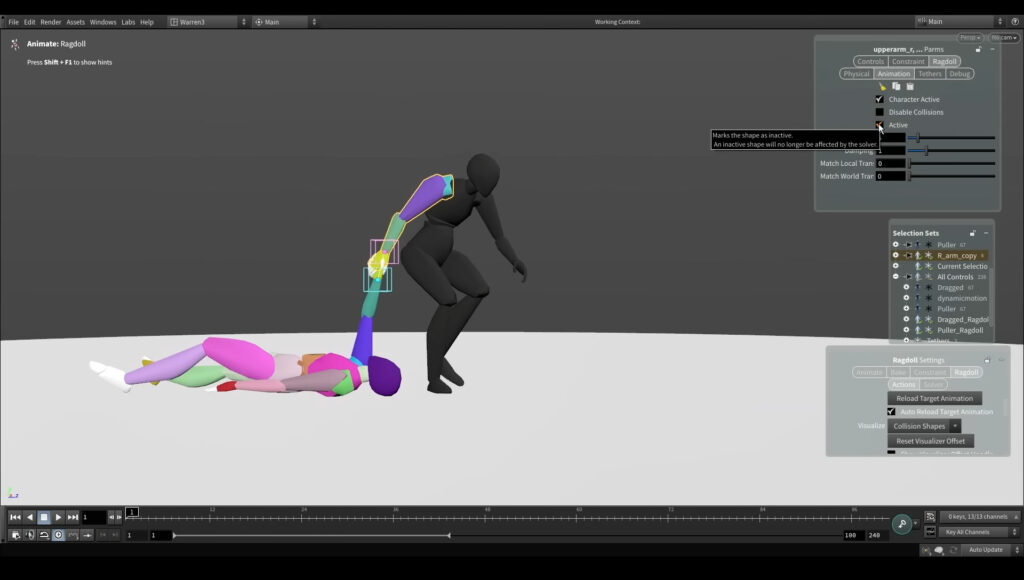Click Reload Target Animation button

pyautogui.click(x=935, y=398)
